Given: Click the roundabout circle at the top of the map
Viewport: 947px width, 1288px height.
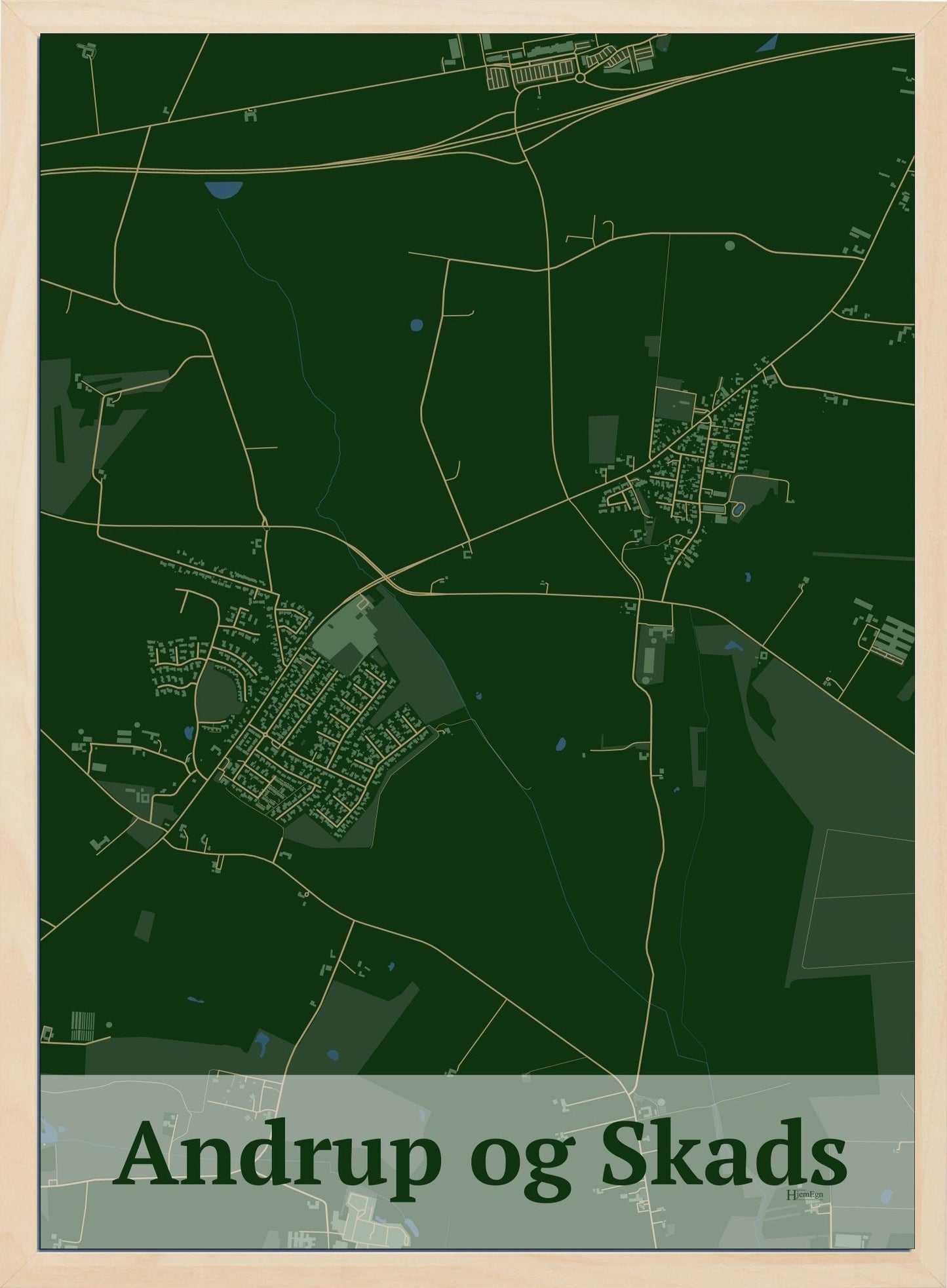Looking at the screenshot, I should 579,78.
